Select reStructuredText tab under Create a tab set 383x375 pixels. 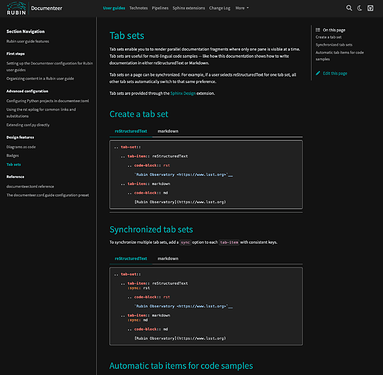click(131, 131)
